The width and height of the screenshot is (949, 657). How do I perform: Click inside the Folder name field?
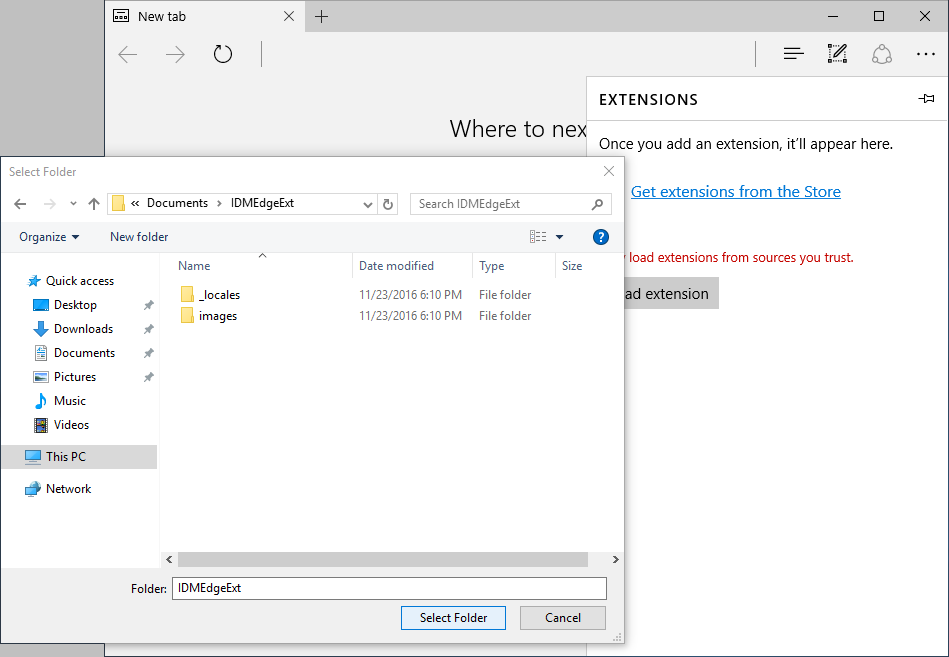click(388, 588)
